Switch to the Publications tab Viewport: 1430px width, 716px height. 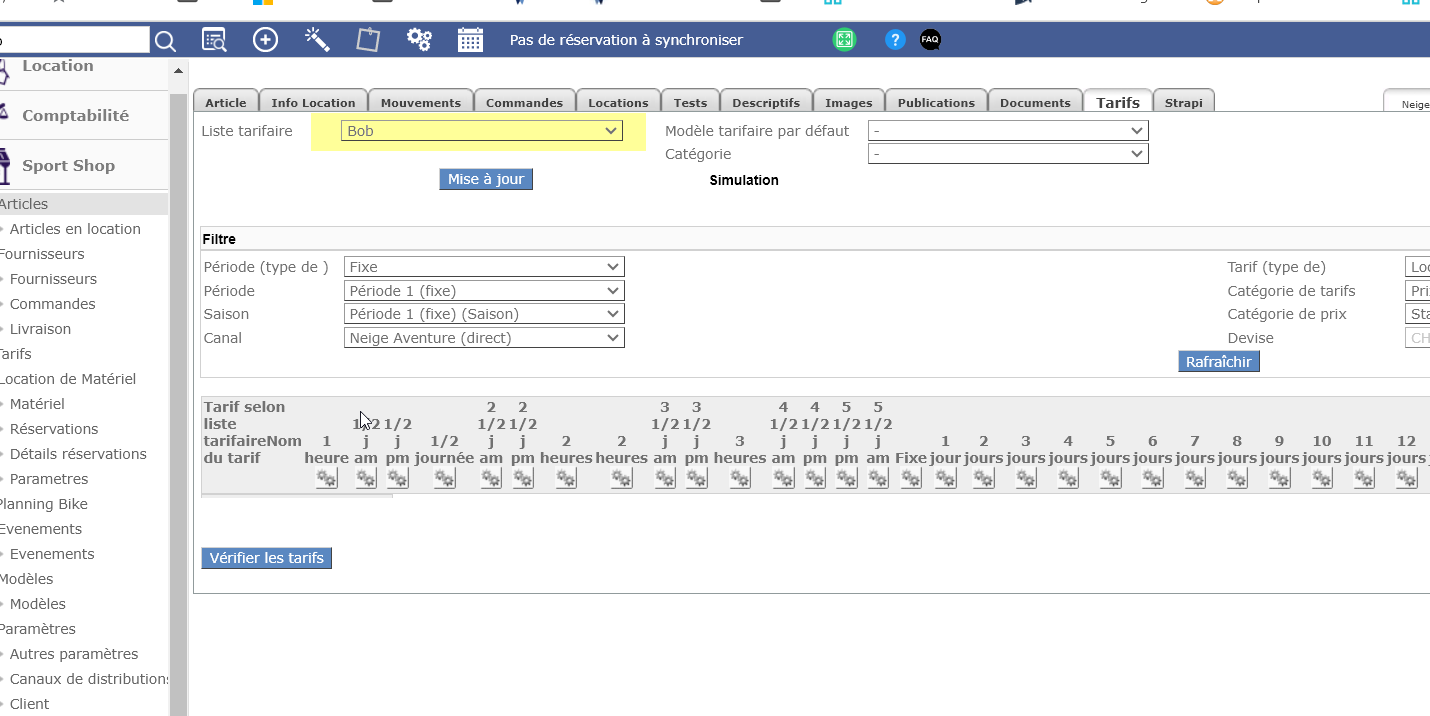tap(936, 102)
